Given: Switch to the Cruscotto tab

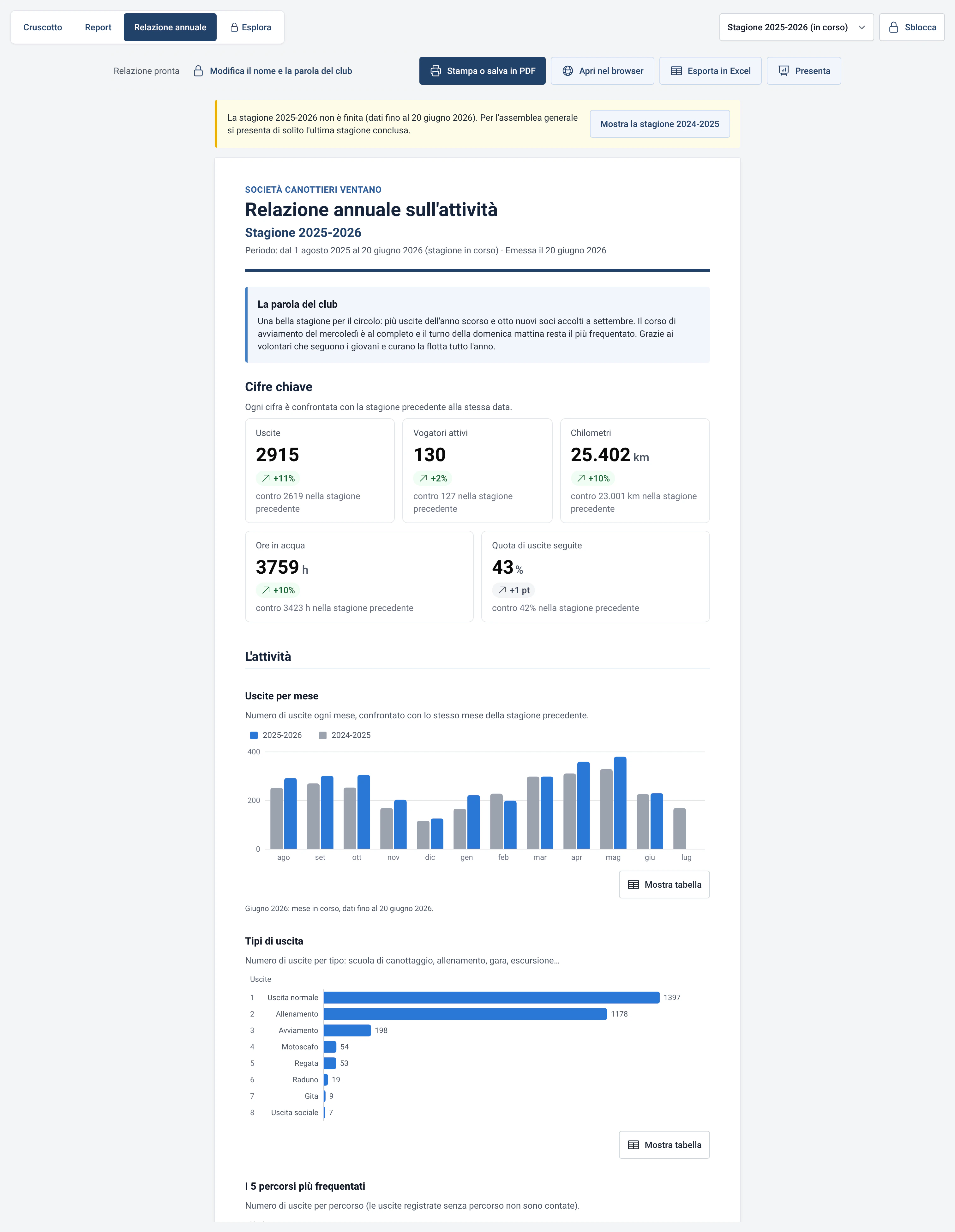Looking at the screenshot, I should pos(43,27).
